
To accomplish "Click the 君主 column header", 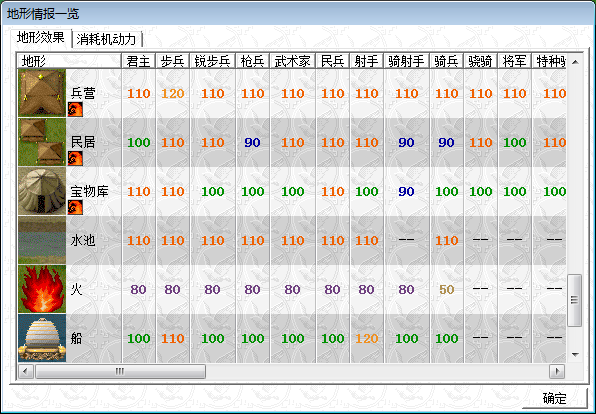I will click(139, 61).
